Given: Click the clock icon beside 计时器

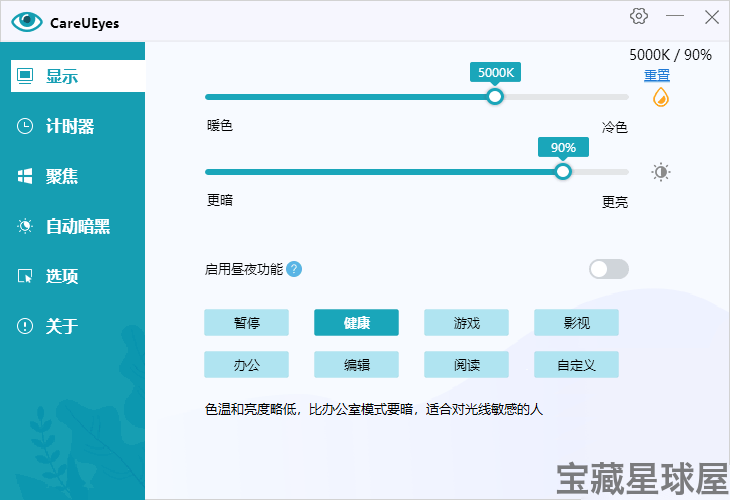Looking at the screenshot, I should (x=25, y=126).
